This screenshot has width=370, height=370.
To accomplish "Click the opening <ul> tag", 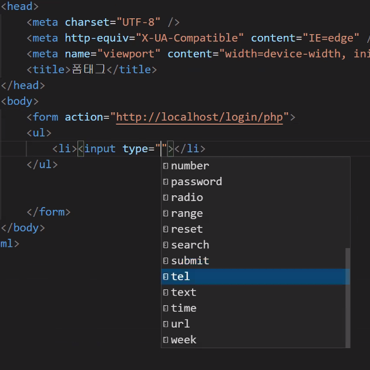I will (x=39, y=133).
